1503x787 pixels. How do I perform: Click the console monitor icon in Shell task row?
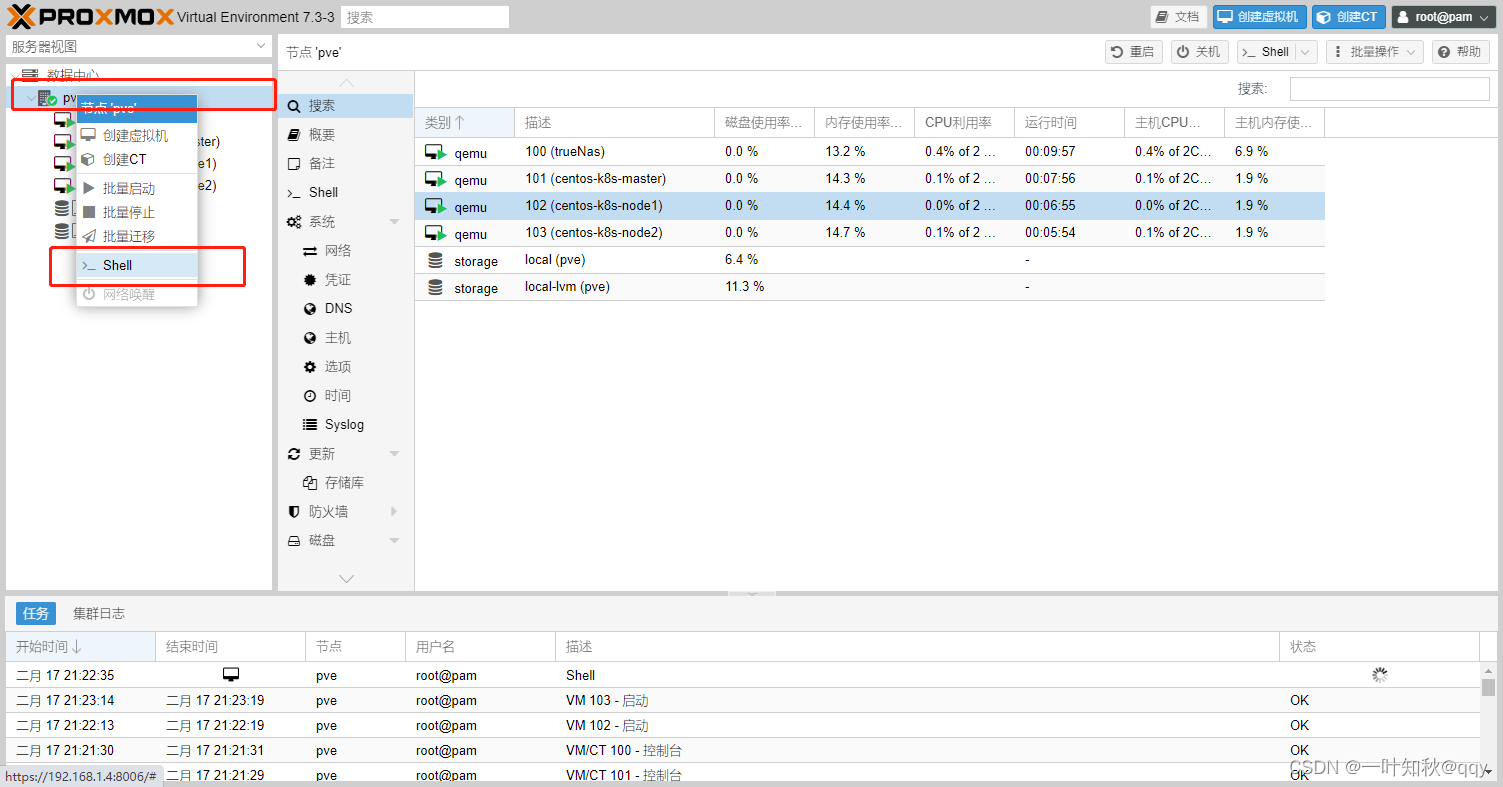coord(231,674)
